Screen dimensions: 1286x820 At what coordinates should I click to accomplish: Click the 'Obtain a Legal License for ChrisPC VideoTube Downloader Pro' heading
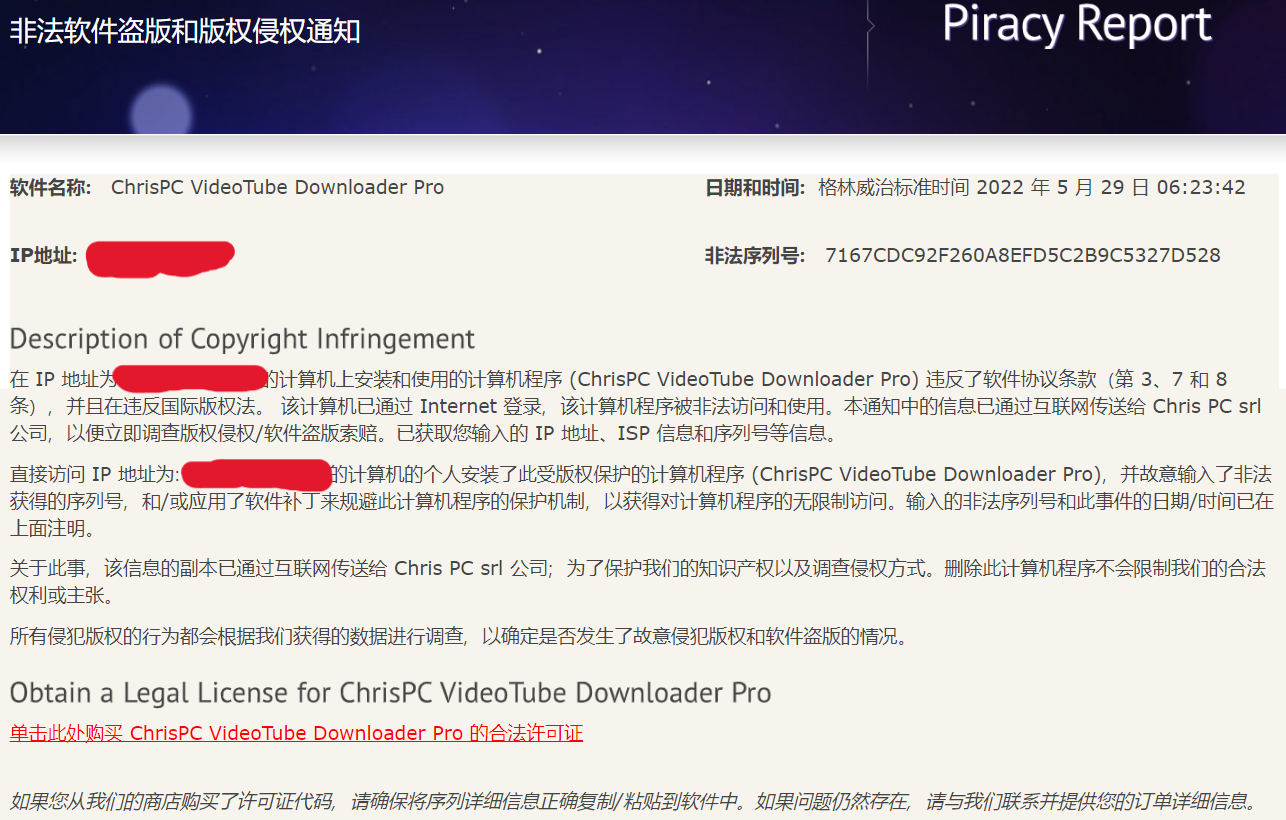[x=390, y=692]
